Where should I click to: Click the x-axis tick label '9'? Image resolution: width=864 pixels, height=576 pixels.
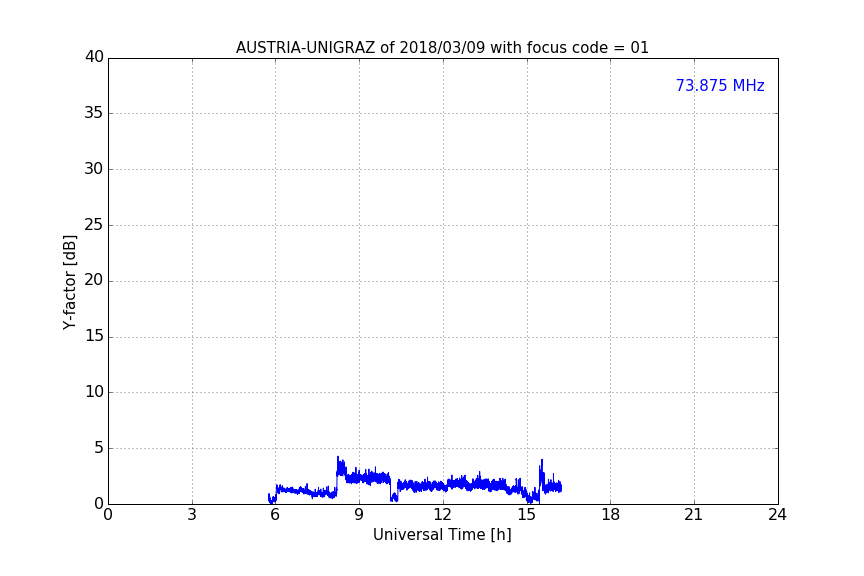(359, 515)
